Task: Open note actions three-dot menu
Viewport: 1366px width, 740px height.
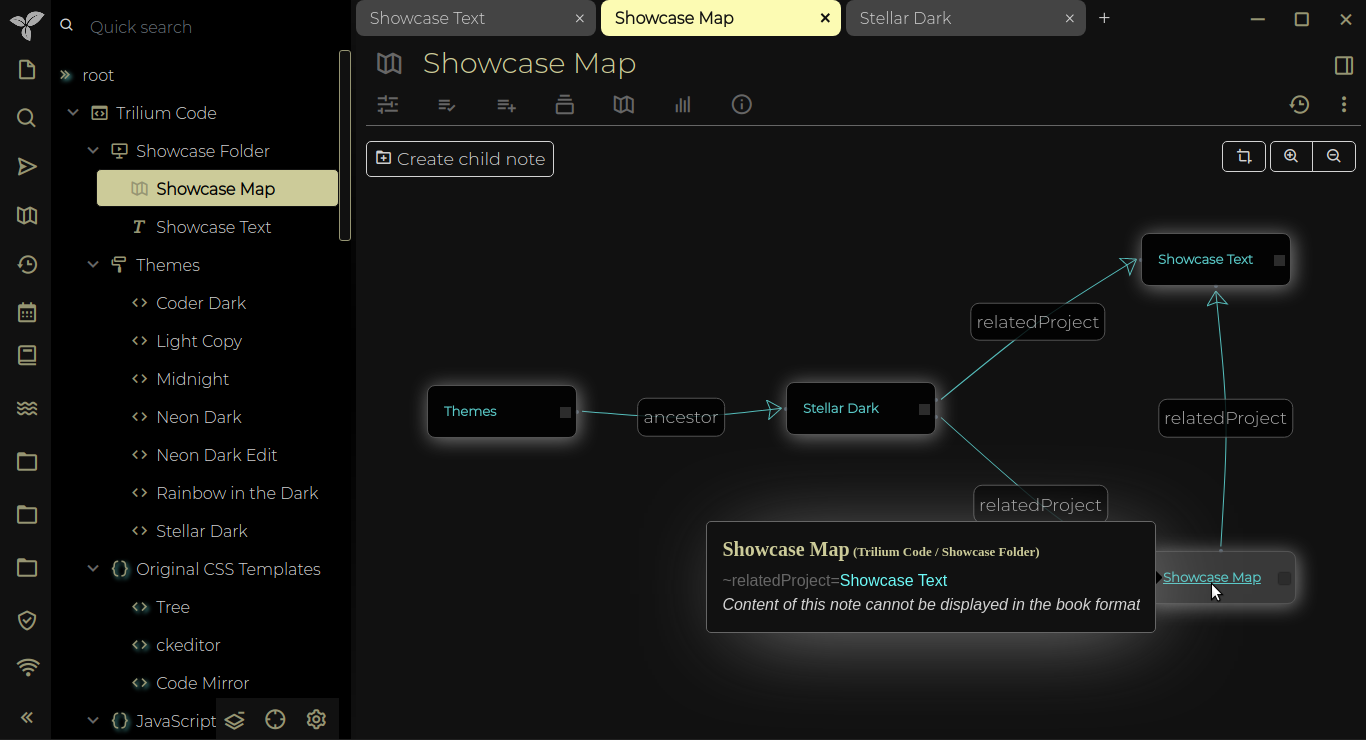Action: click(1344, 104)
